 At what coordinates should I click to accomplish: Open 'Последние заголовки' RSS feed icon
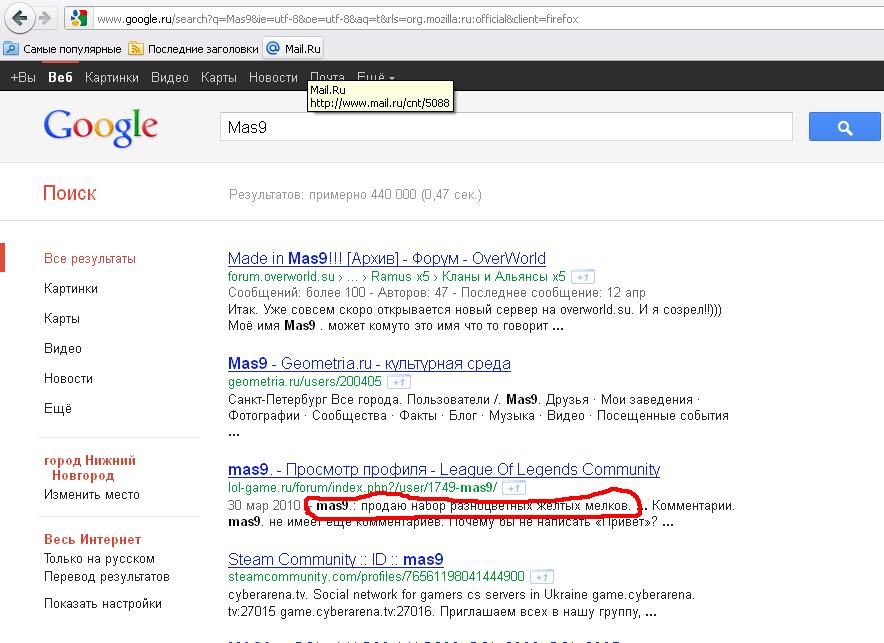pos(136,49)
